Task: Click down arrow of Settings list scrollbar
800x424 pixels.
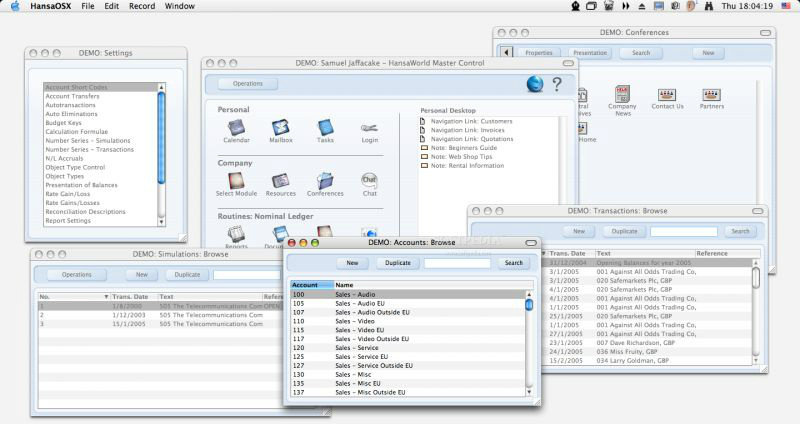Action: pyautogui.click(x=161, y=222)
